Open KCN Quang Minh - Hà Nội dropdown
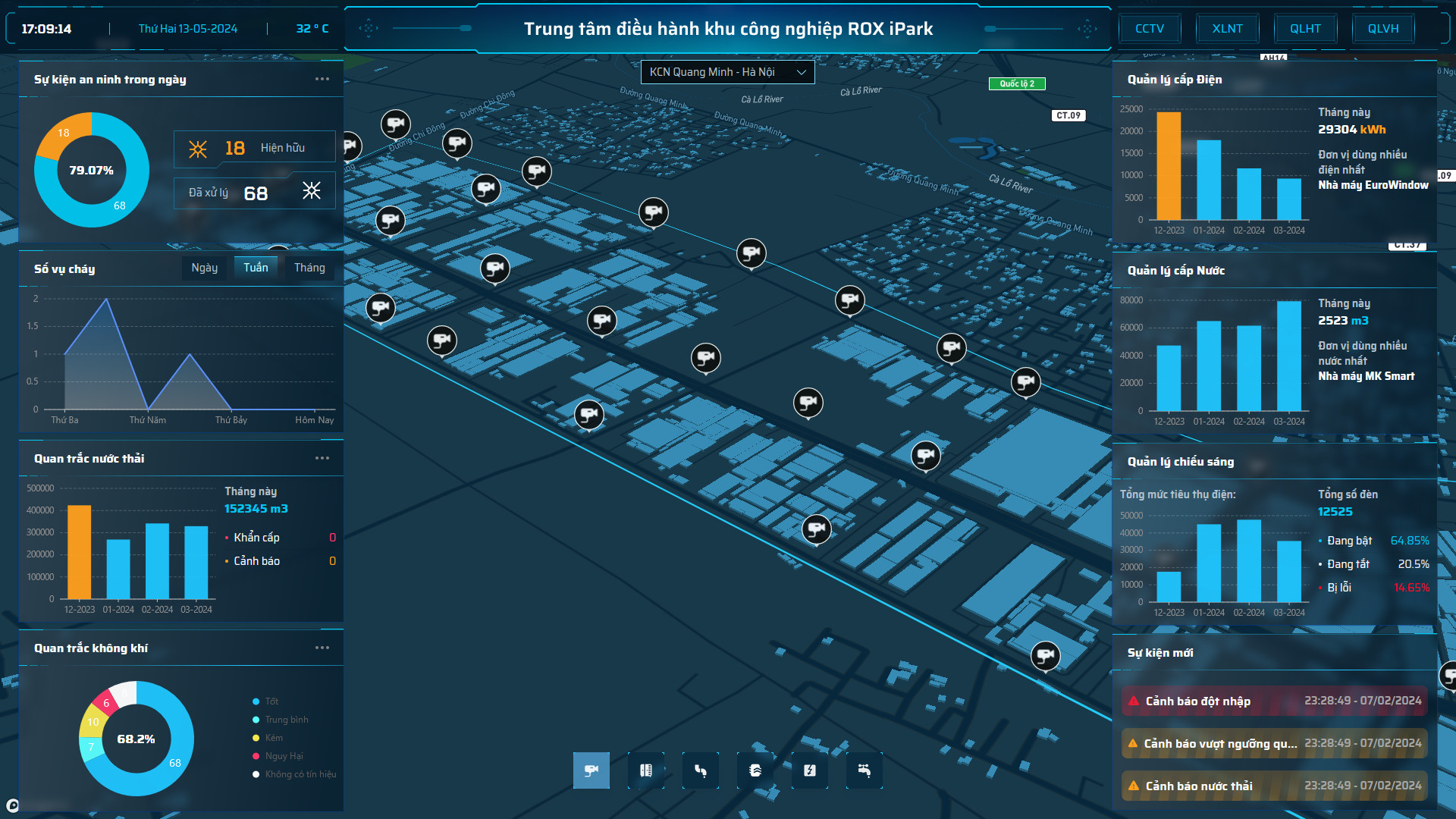 tap(727, 72)
